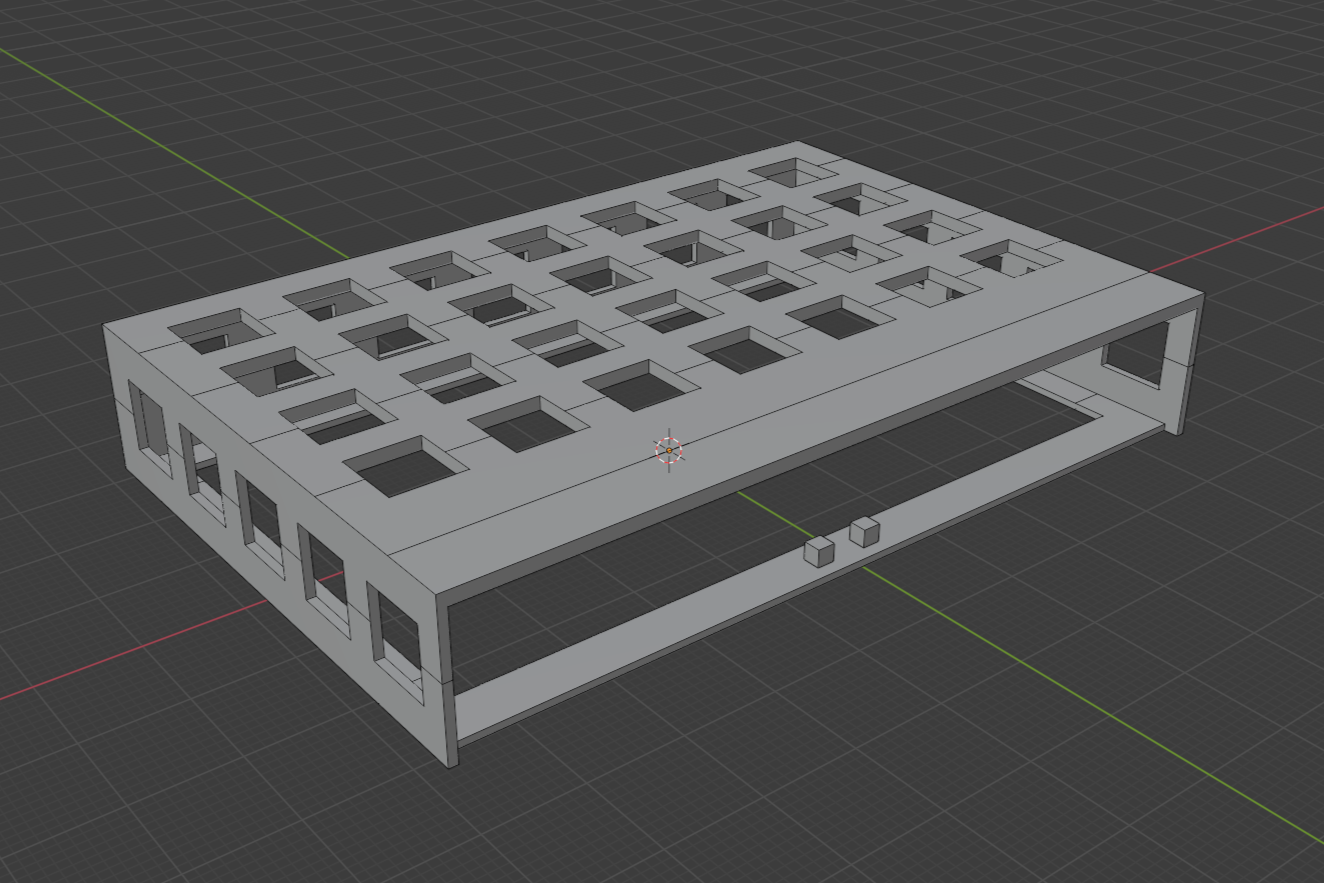Click the 3D cursor crosshair on the model
Screen dimensions: 1324x883
tap(669, 450)
